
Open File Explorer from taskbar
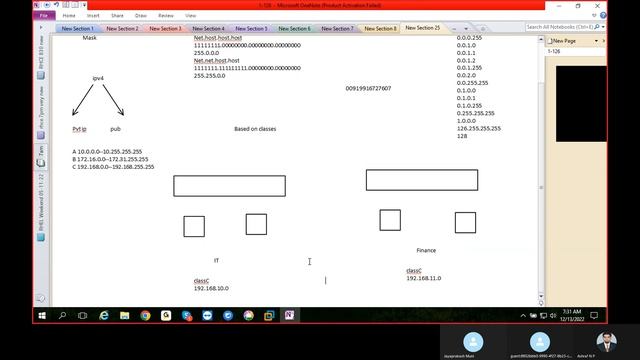click(x=124, y=316)
